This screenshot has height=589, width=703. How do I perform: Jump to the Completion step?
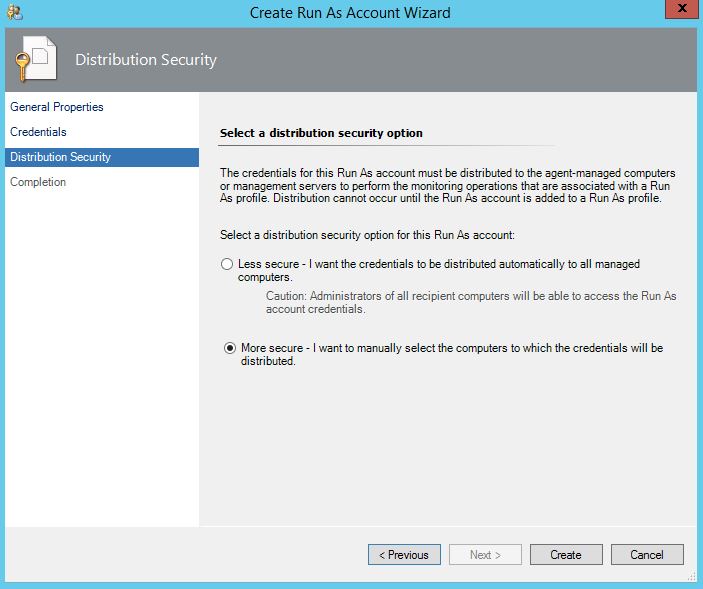pos(38,182)
